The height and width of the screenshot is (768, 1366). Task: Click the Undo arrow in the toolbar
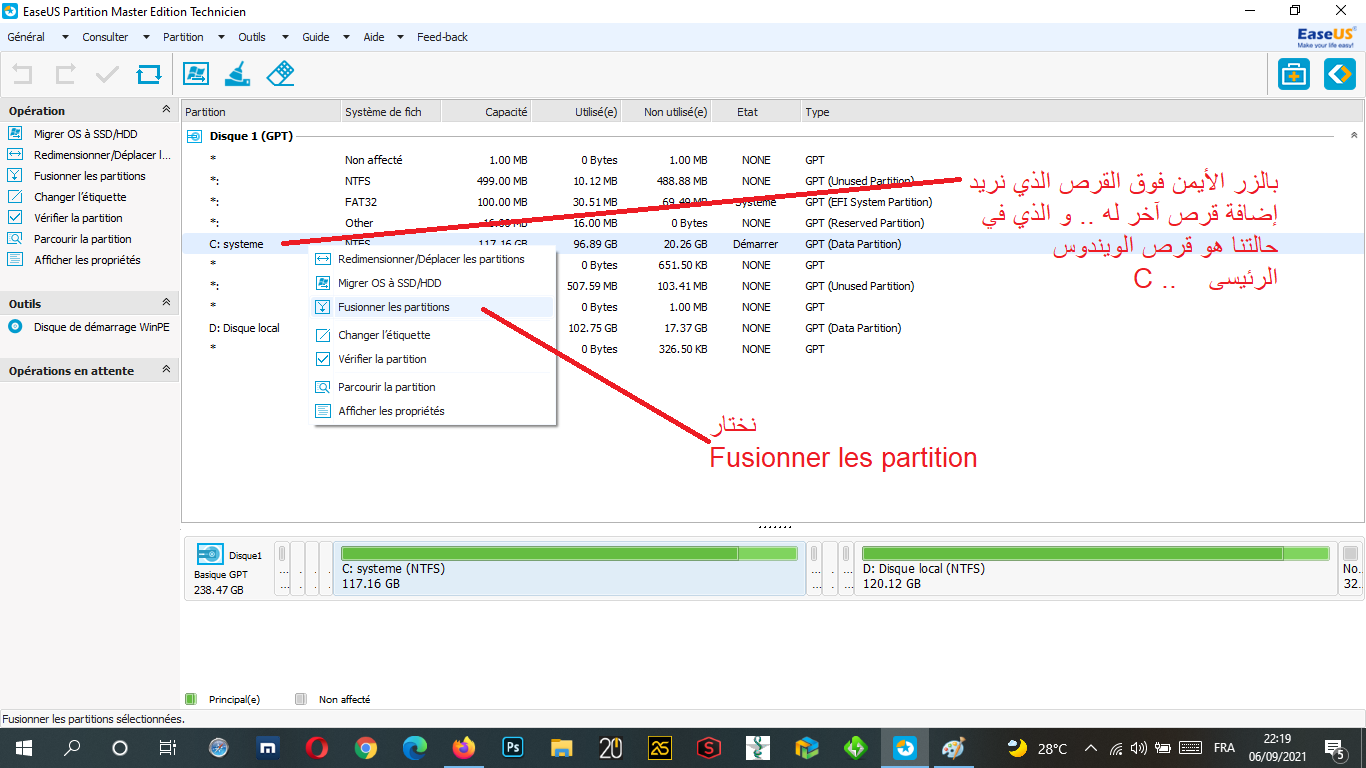pos(22,74)
